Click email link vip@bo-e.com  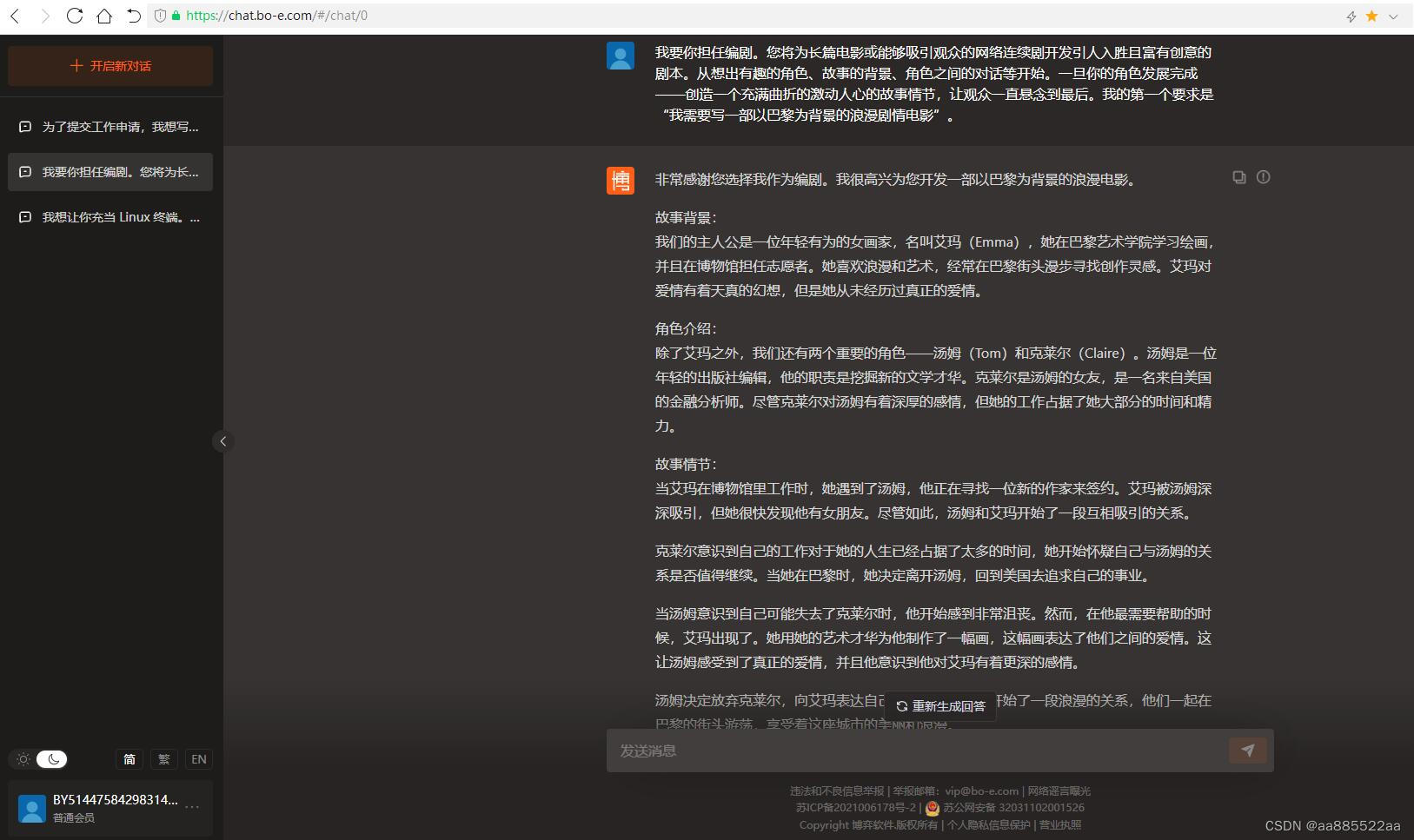pyautogui.click(x=982, y=791)
